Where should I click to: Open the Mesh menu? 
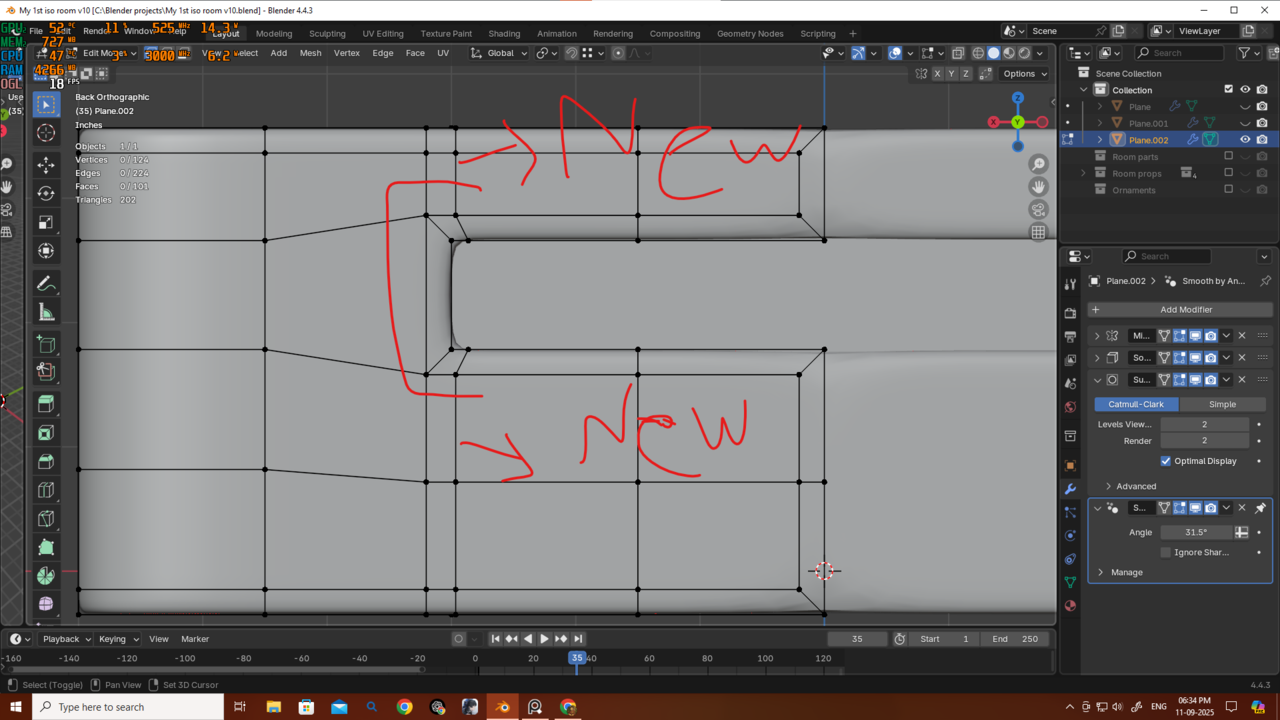(311, 53)
